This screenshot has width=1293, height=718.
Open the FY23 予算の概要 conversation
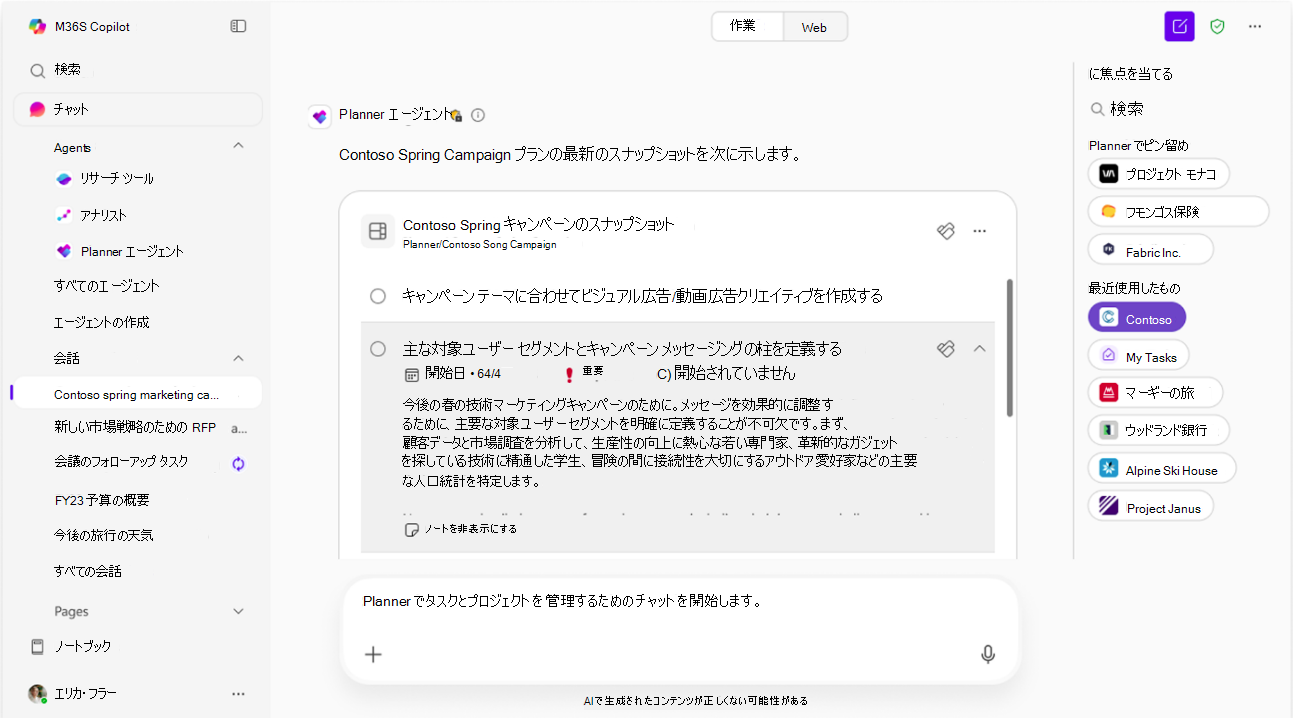click(102, 500)
